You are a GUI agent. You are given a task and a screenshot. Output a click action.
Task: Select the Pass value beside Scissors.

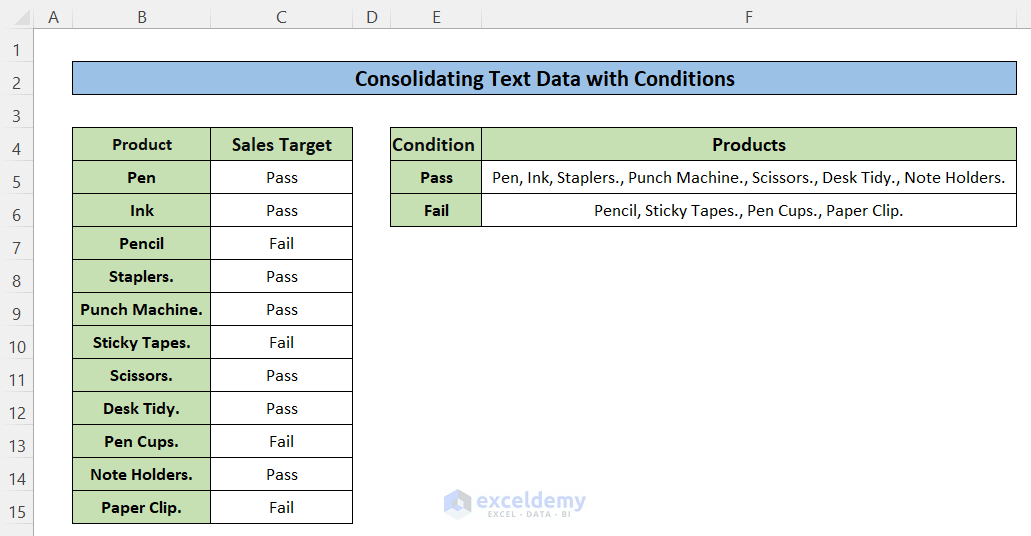[281, 376]
